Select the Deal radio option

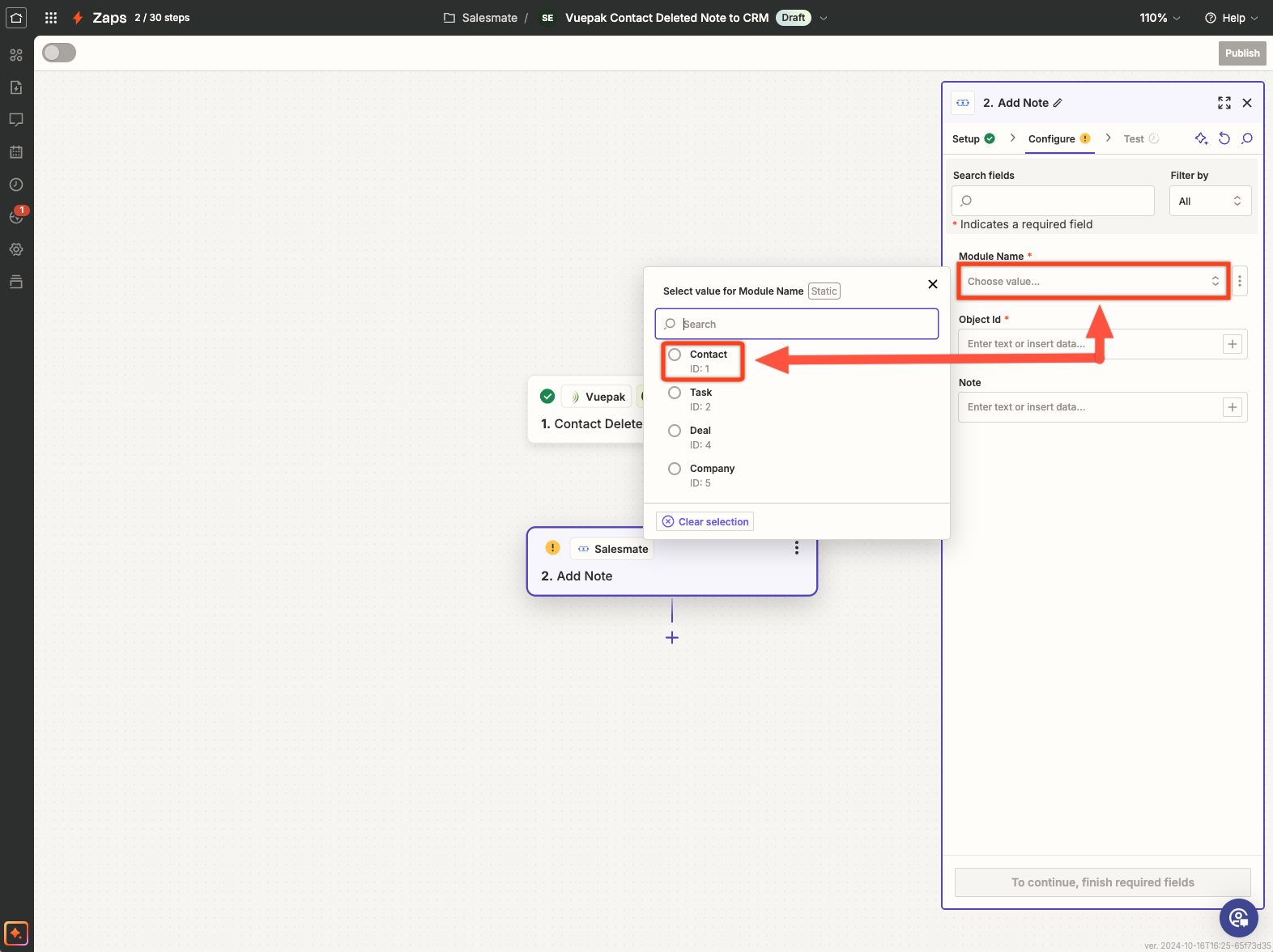675,431
